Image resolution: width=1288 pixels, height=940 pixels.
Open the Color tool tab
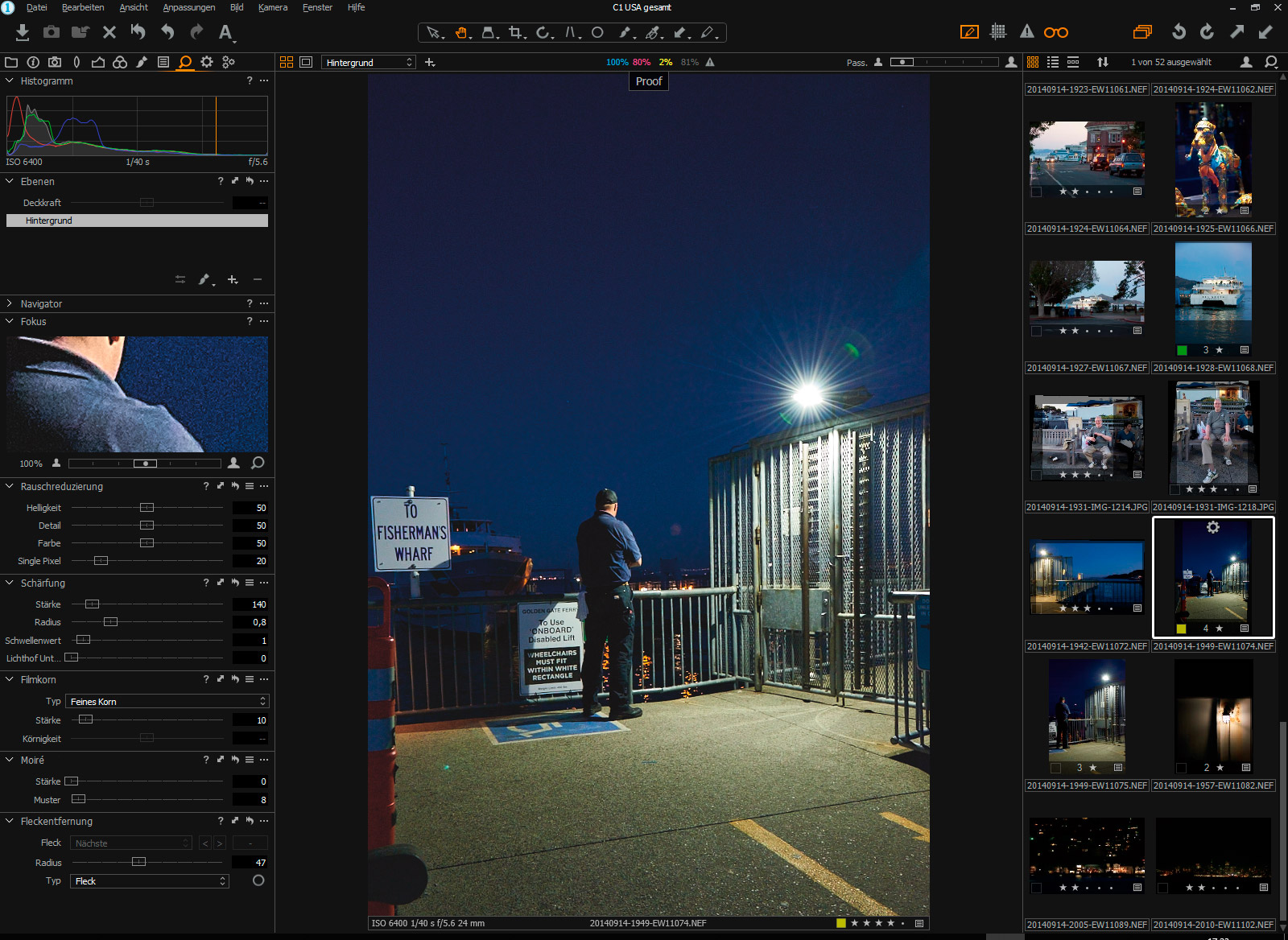(120, 62)
